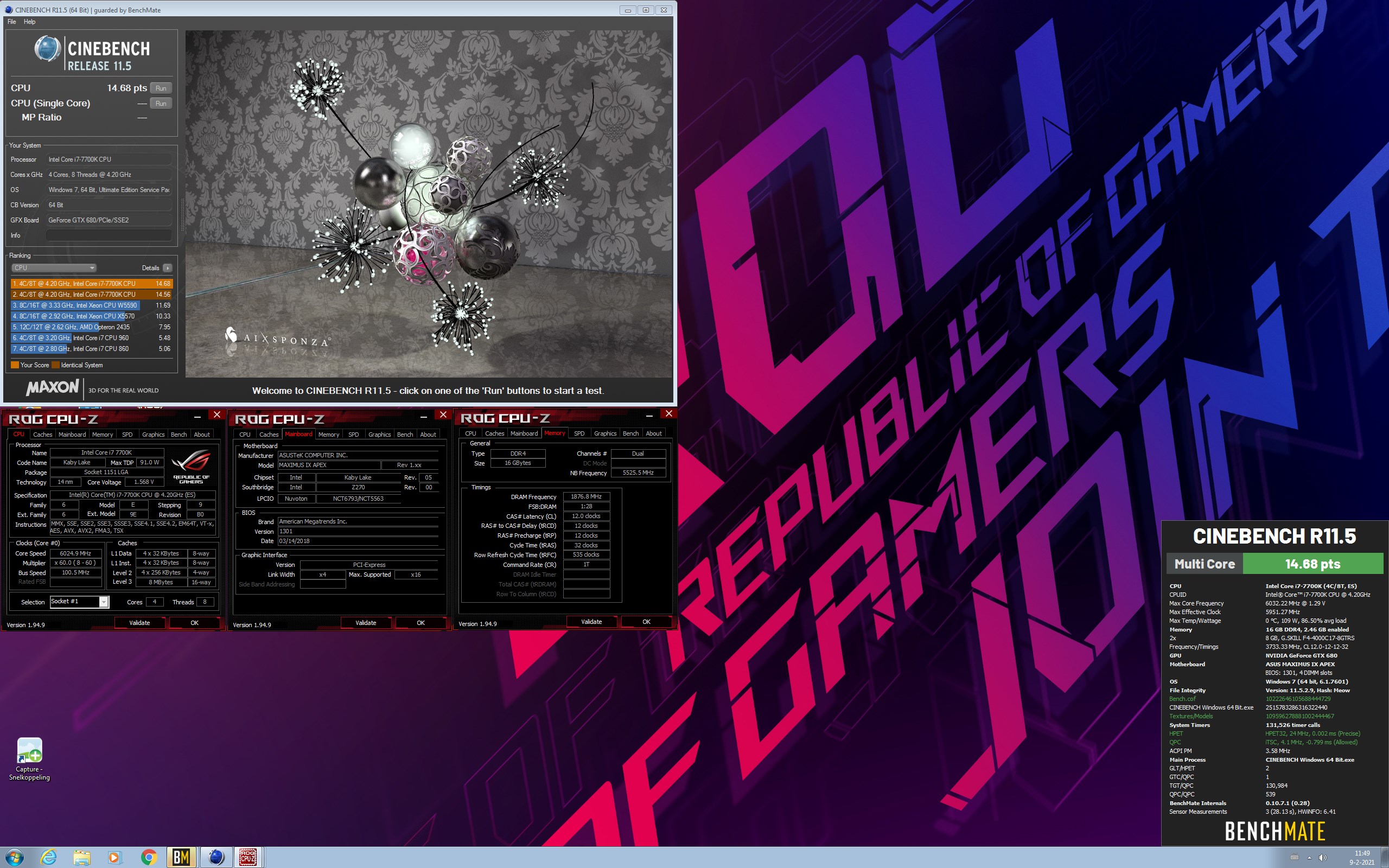Click BenchMate 14.68 pts green score bar
Screen dimensions: 1389x868
1312,564
